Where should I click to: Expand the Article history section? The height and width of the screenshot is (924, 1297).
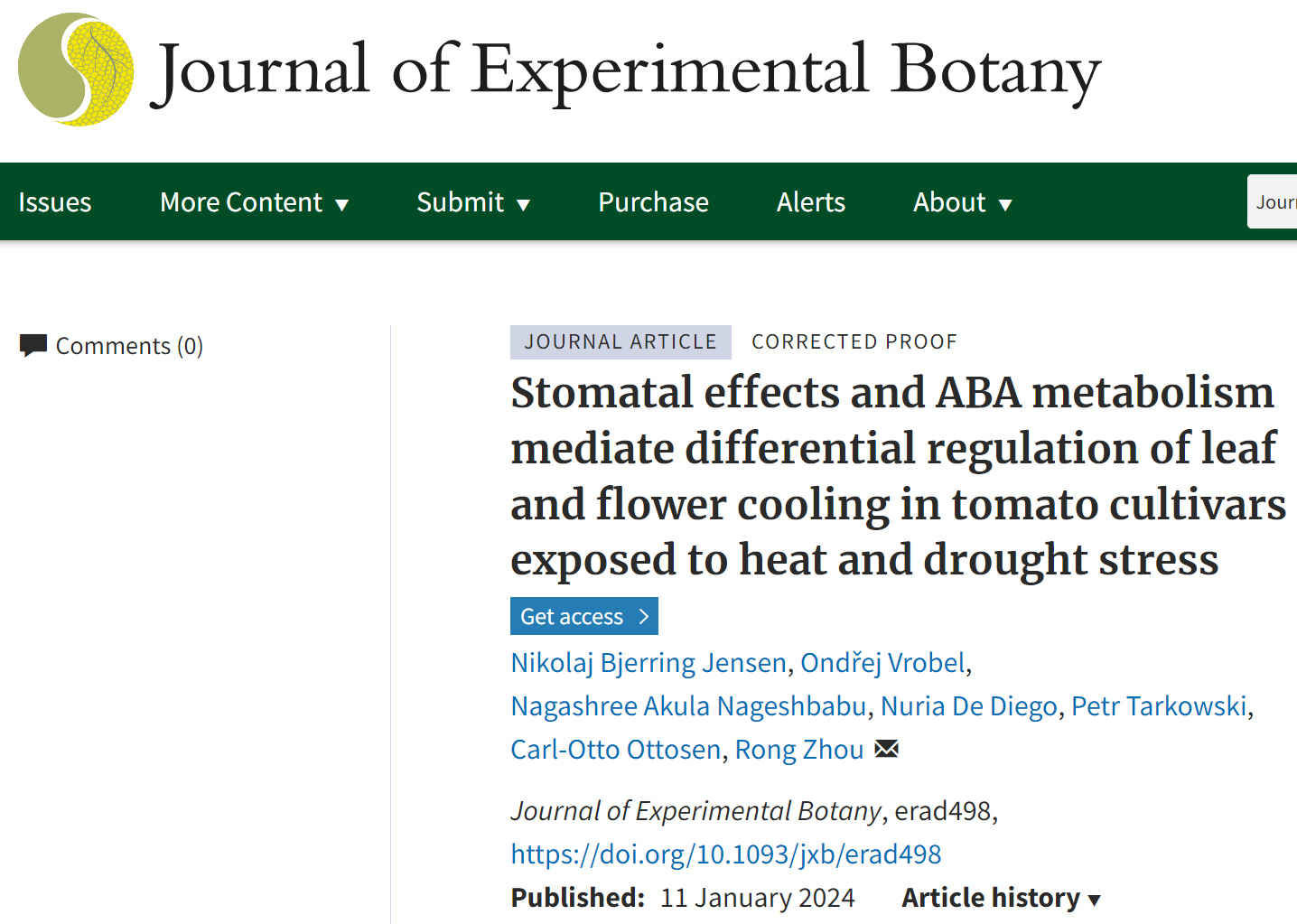coord(1001,898)
